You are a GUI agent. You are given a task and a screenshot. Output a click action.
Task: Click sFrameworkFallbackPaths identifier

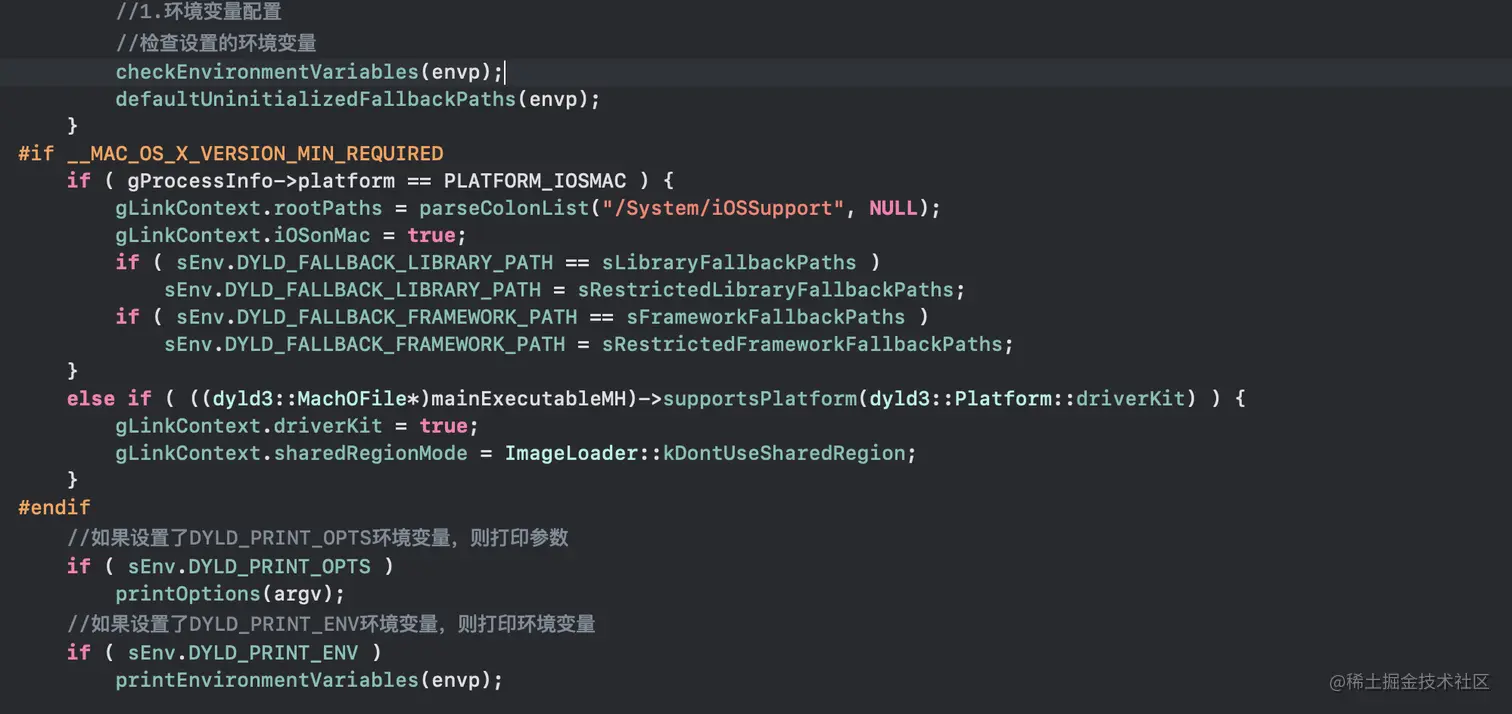(x=765, y=317)
